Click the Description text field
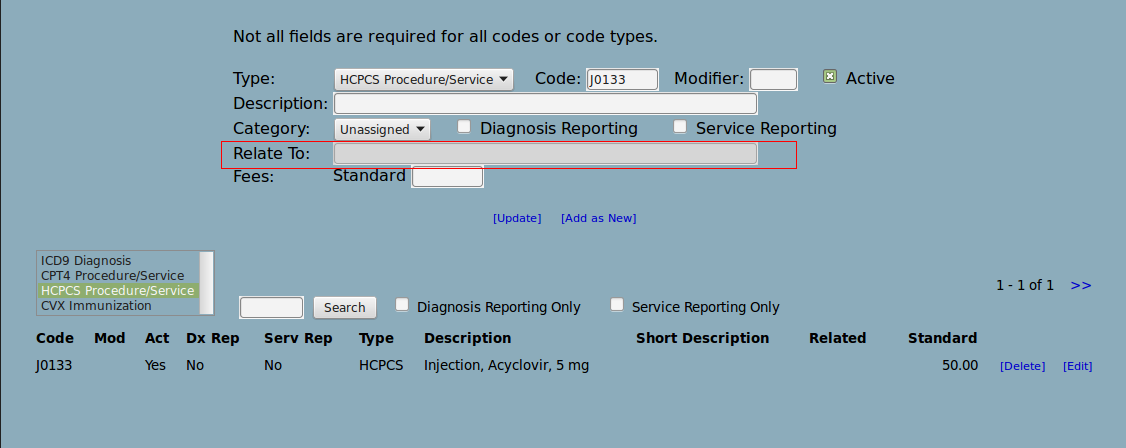The width and height of the screenshot is (1126, 448). point(546,103)
